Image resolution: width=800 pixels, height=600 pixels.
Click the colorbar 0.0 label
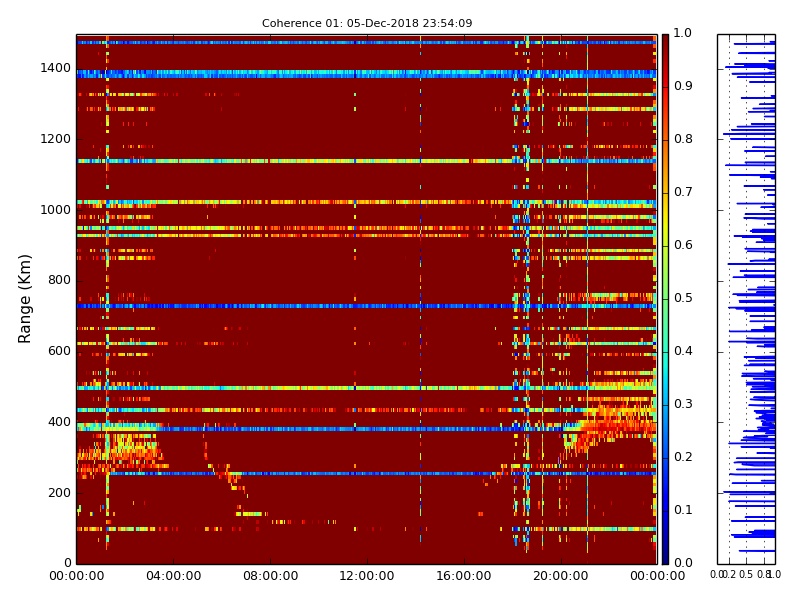pyautogui.click(x=683, y=563)
